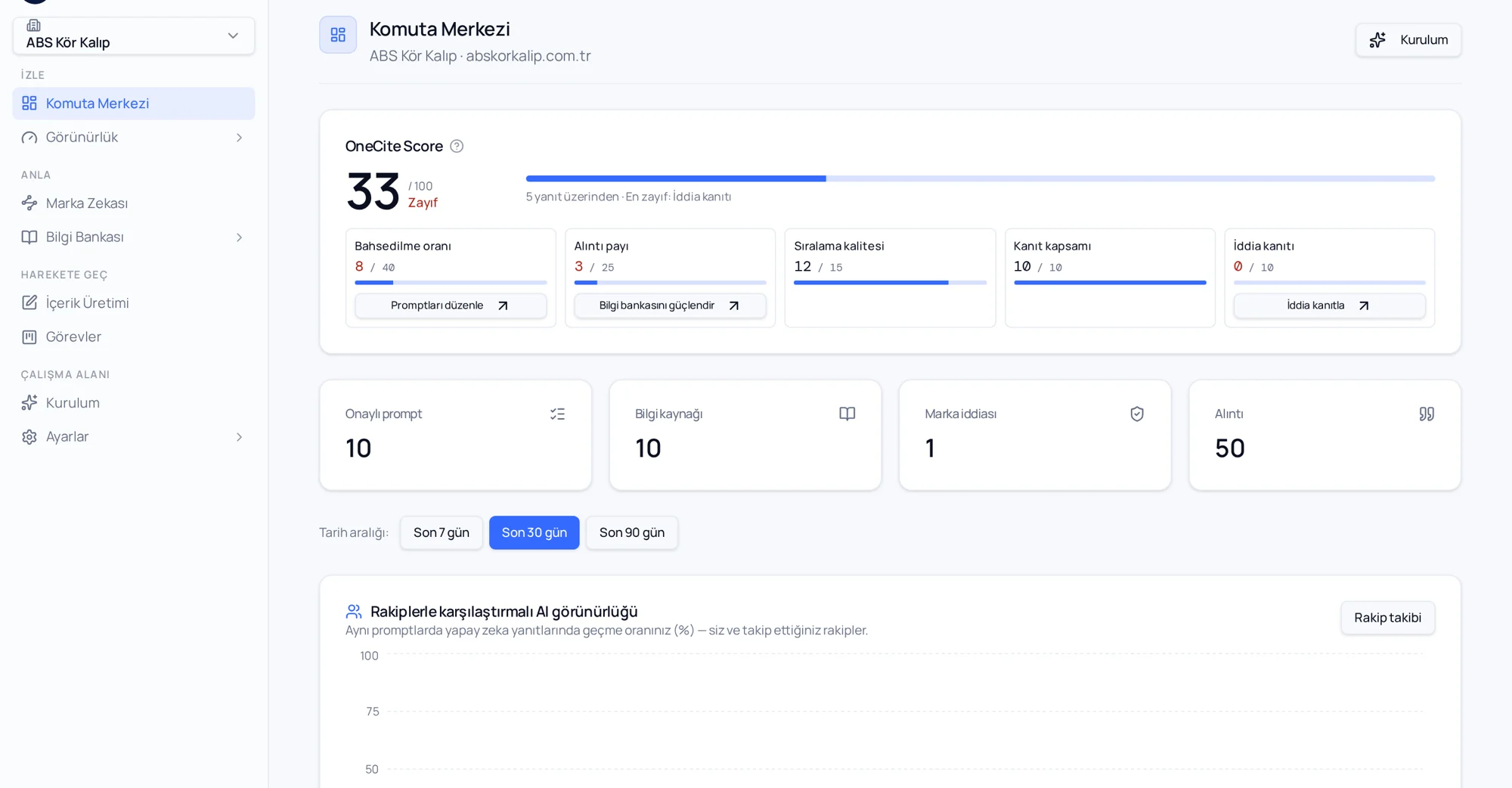Open the OneCite Score help icon
The image size is (1512, 788).
pos(457,146)
